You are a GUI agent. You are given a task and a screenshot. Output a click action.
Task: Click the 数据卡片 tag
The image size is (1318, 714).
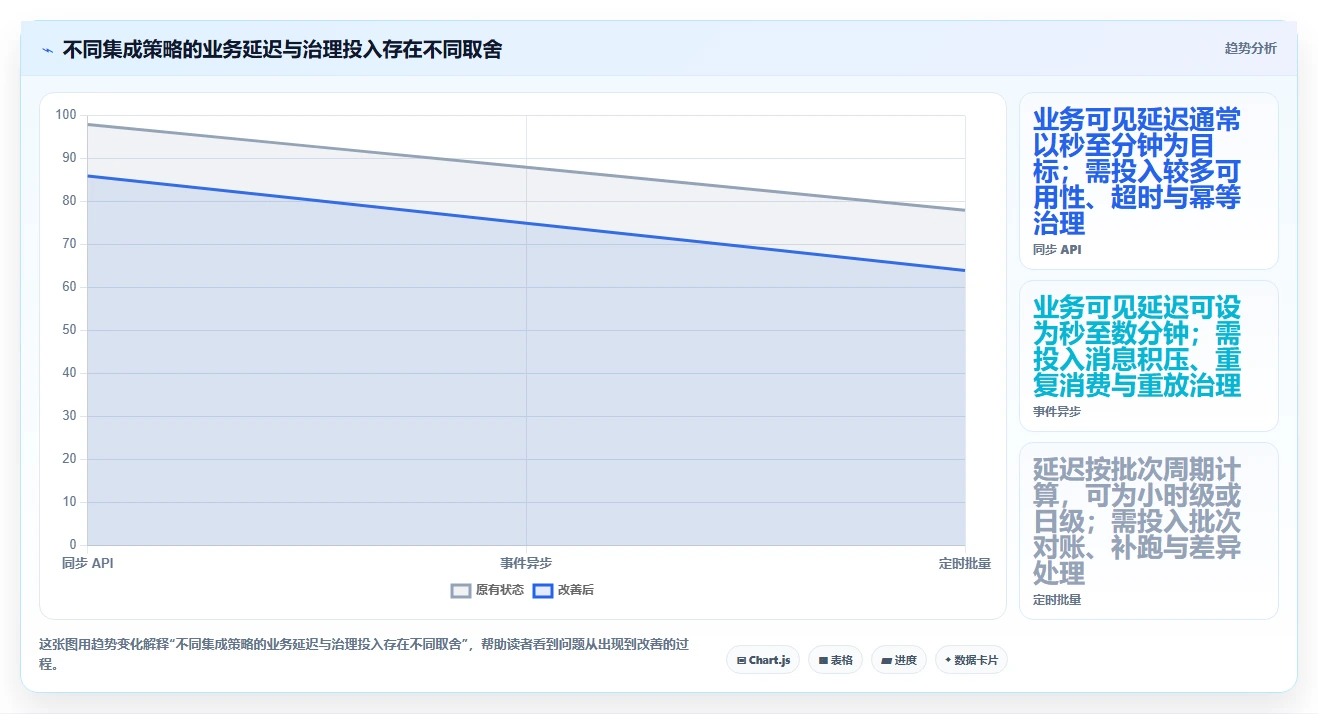971,660
